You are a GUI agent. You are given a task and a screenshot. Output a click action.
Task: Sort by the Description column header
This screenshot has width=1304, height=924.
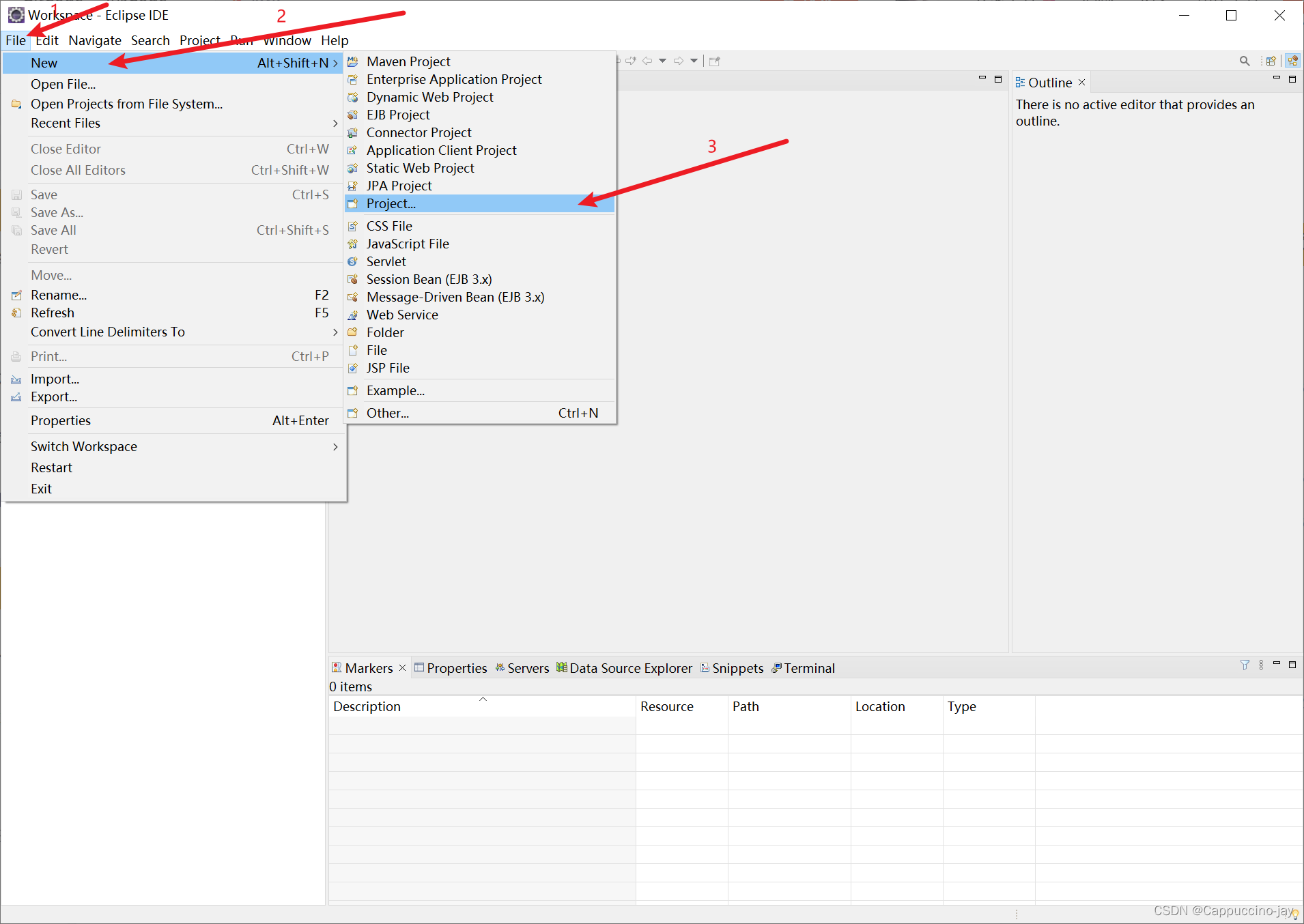tap(482, 707)
